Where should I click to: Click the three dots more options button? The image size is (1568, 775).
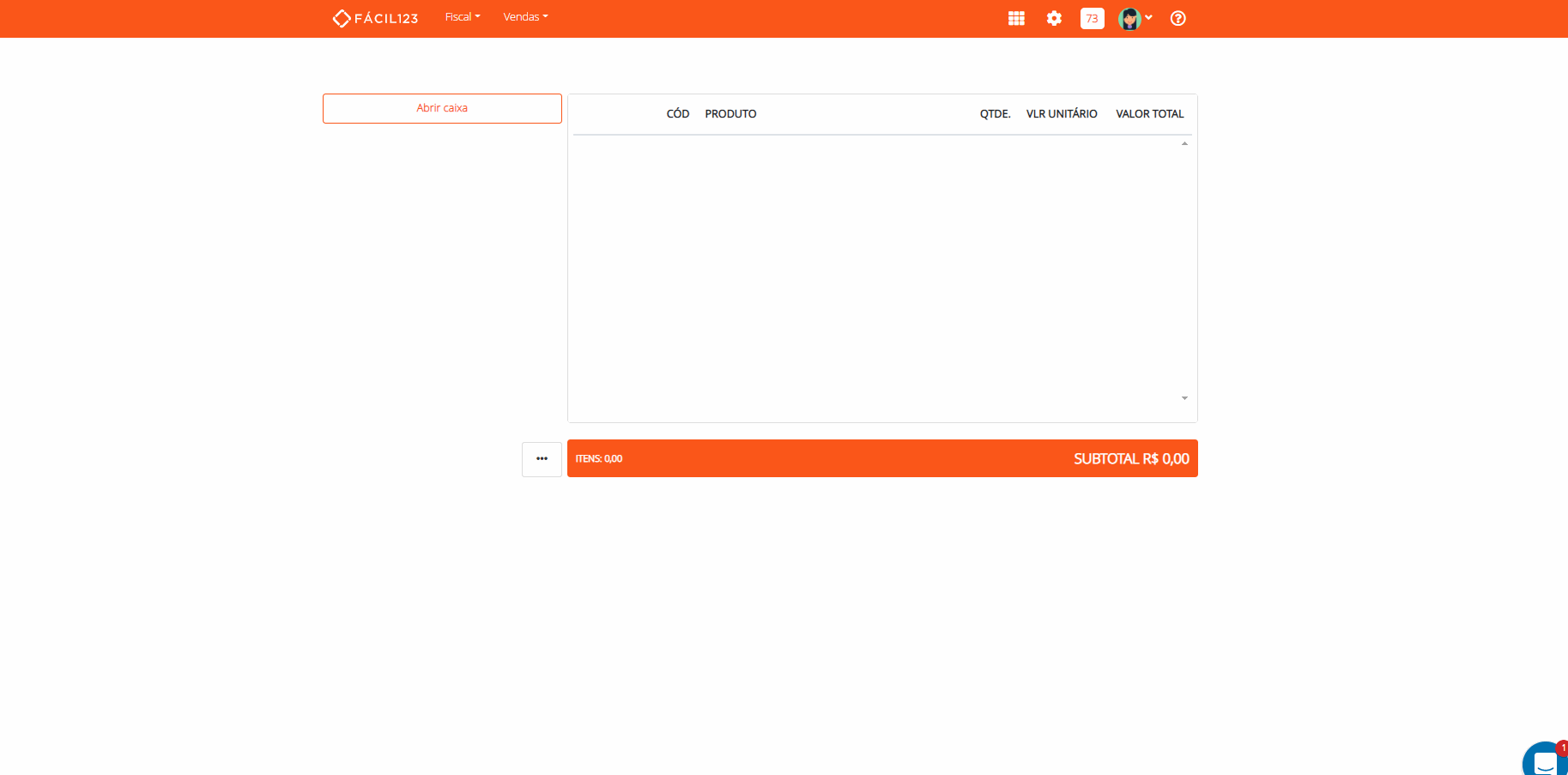coord(542,459)
